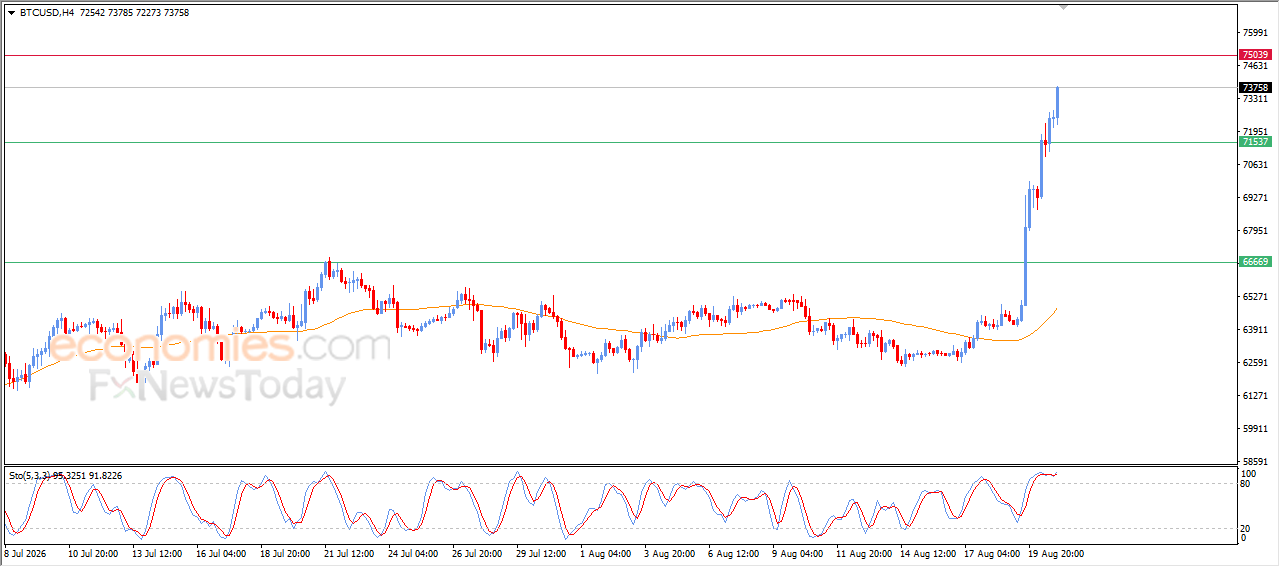
Task: Click the red 75039 price level tag
Action: pos(1254,55)
